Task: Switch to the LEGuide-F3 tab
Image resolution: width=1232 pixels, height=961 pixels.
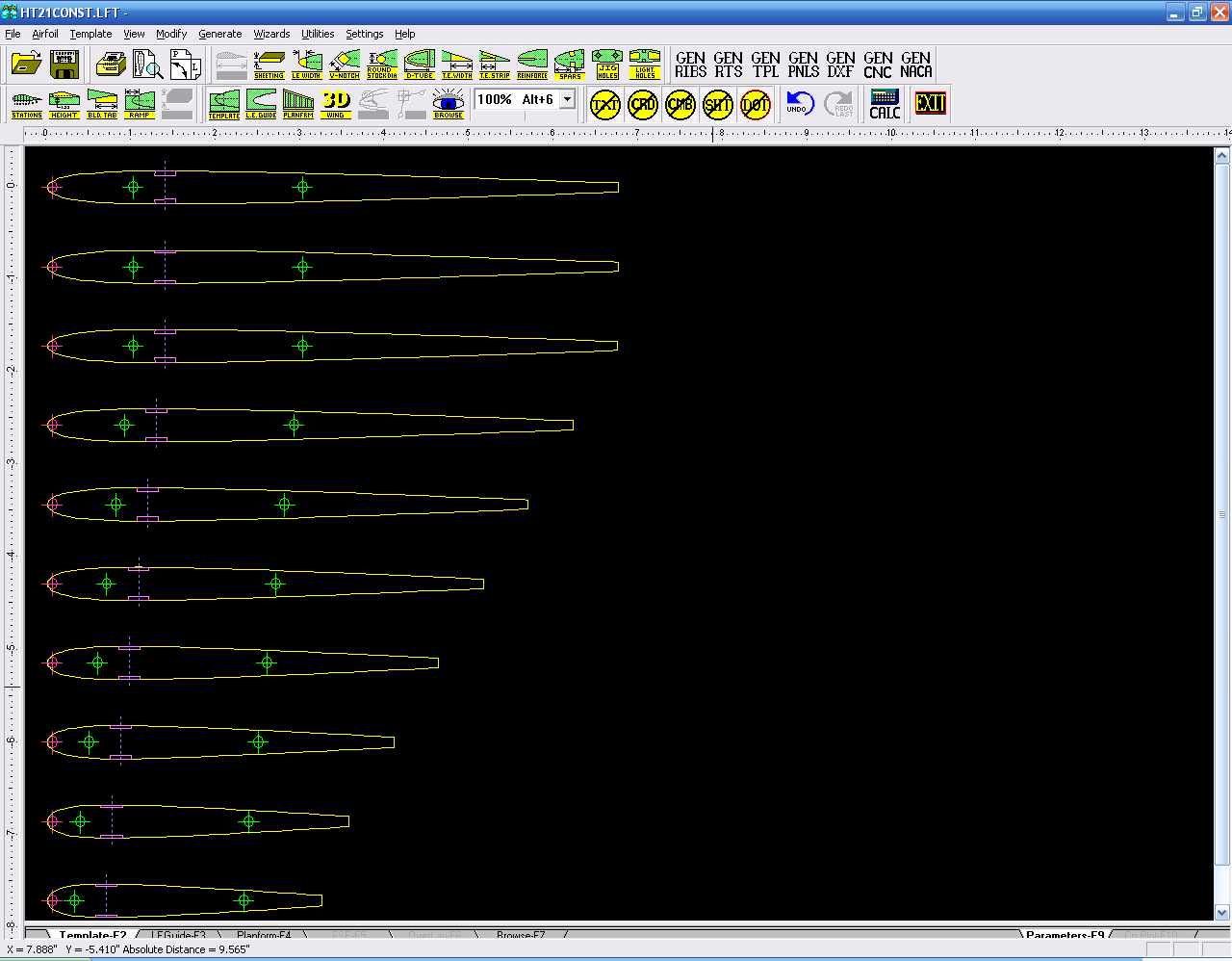Action: (178, 934)
